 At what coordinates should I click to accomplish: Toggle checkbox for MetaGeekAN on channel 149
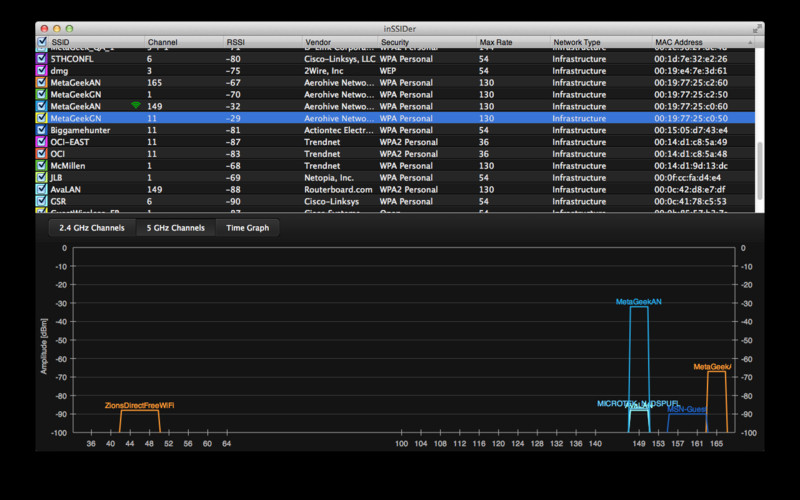pyautogui.click(x=41, y=106)
